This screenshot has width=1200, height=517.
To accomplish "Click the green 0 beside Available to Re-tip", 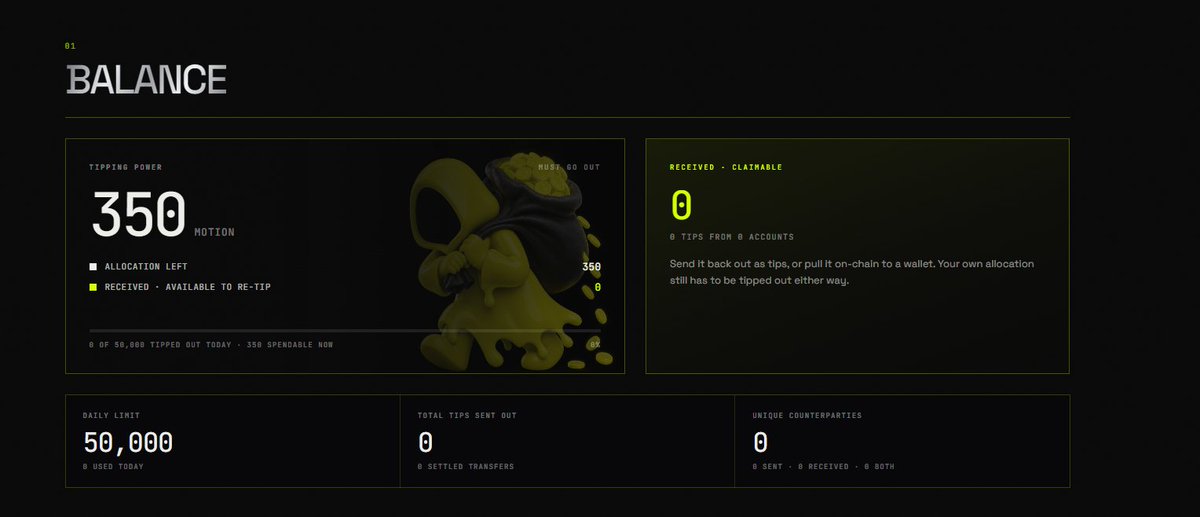I will pyautogui.click(x=598, y=287).
